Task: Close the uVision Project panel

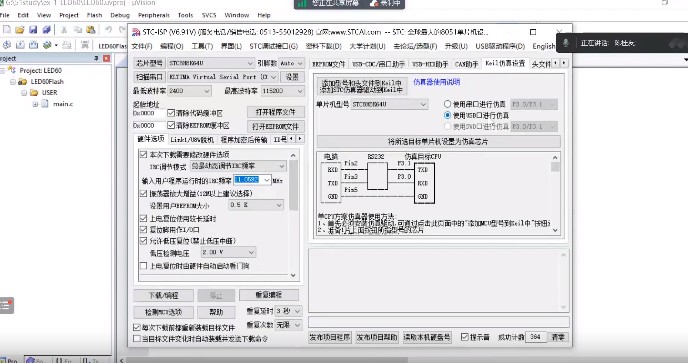Action: point(106,58)
